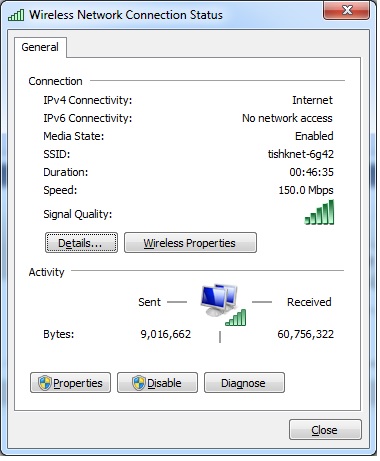
Task: Open adapter Properties
Action: [70, 383]
